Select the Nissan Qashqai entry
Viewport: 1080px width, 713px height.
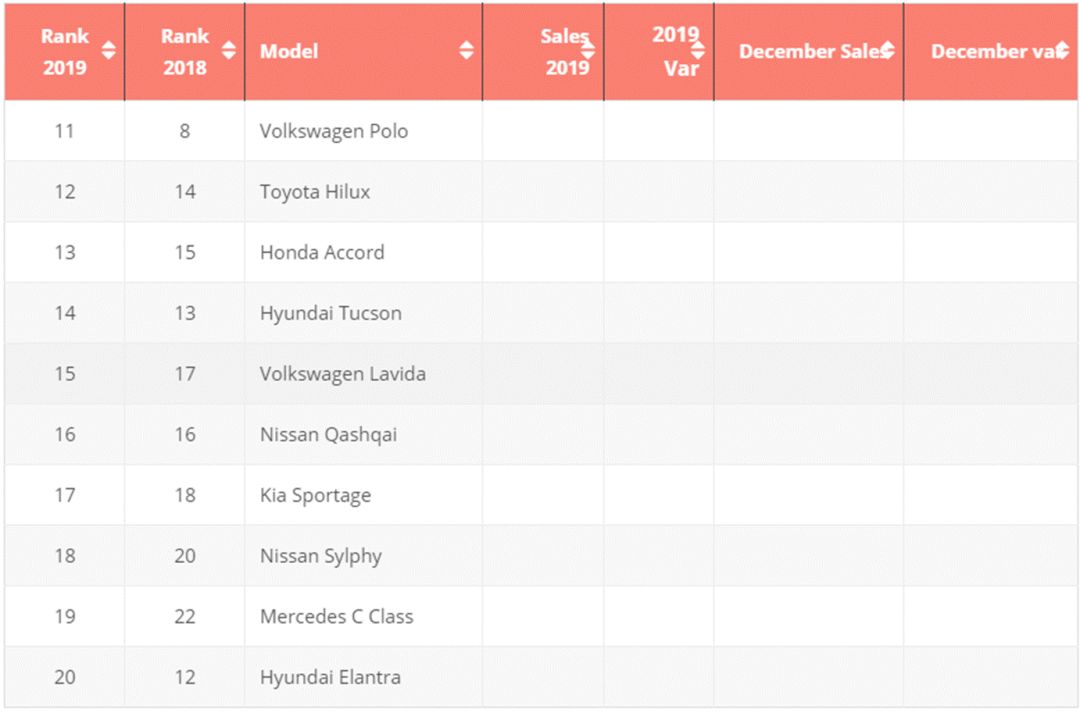pos(329,435)
